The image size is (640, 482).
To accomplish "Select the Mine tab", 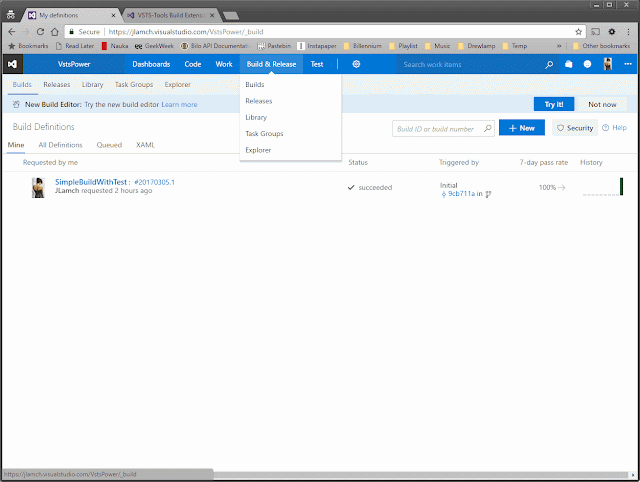I will [x=16, y=145].
